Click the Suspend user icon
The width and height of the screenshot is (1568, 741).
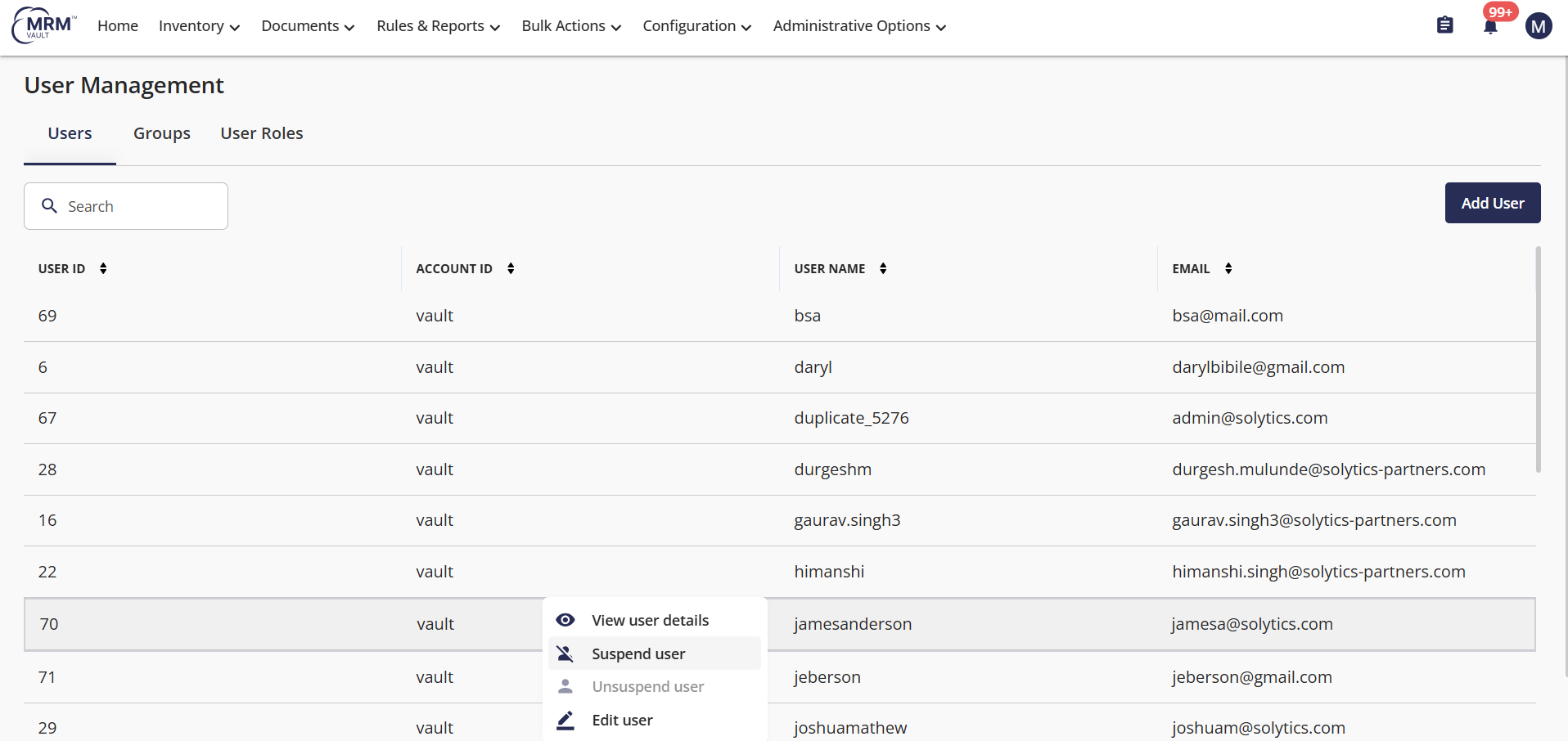click(565, 653)
